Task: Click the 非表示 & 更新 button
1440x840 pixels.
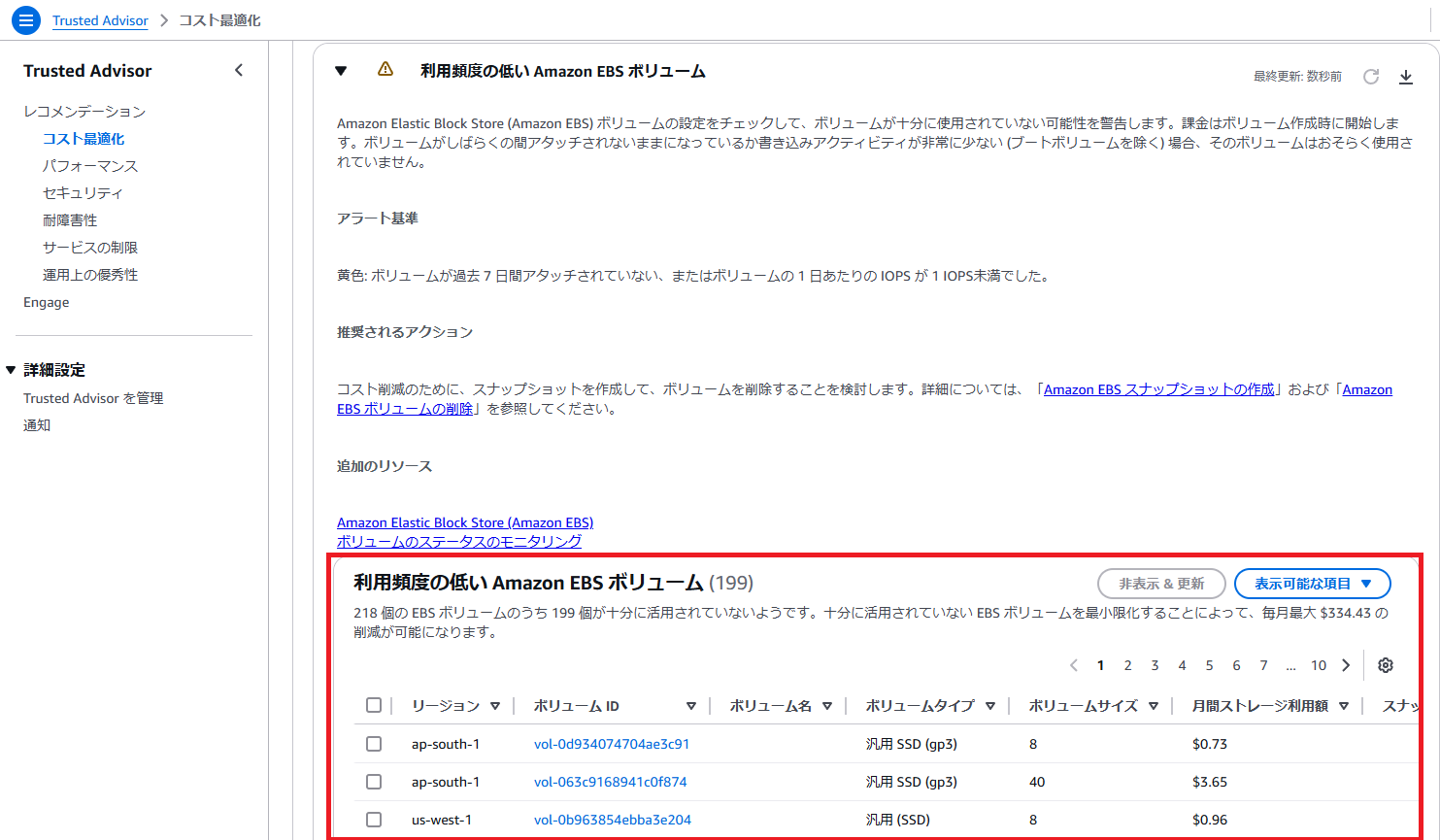Action: coord(1161,584)
